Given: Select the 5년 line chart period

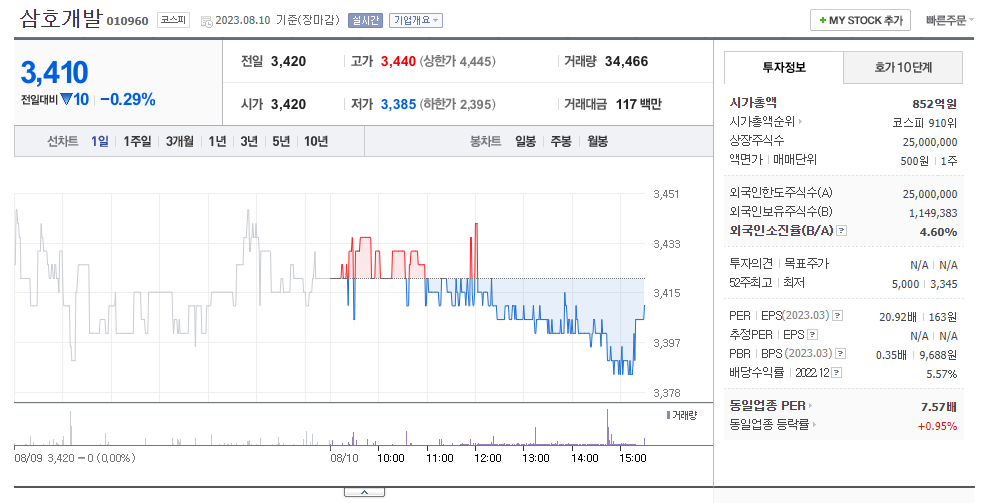Looking at the screenshot, I should click(x=281, y=142).
